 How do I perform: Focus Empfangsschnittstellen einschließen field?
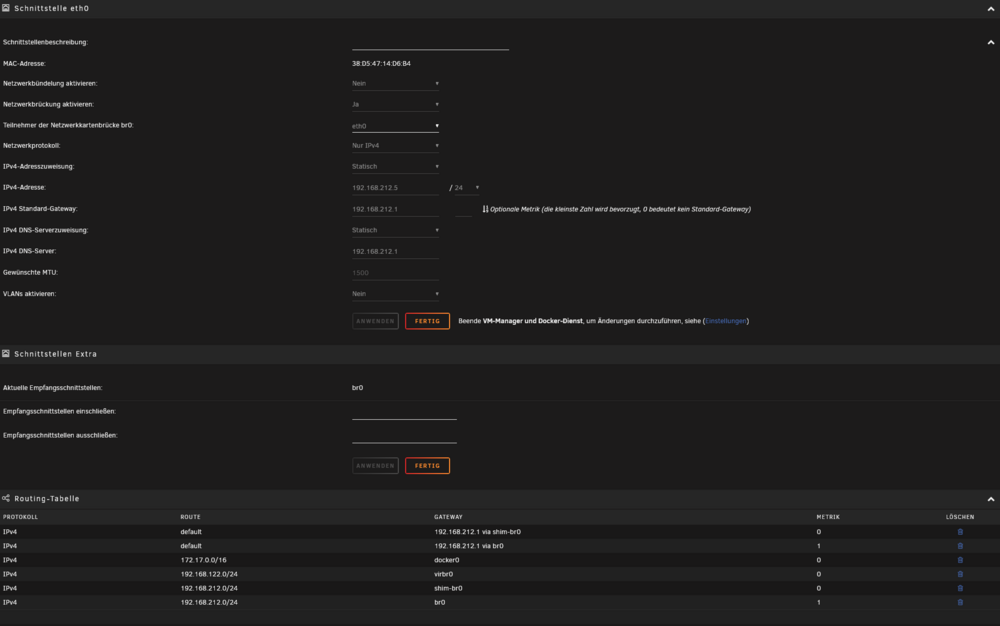404,412
